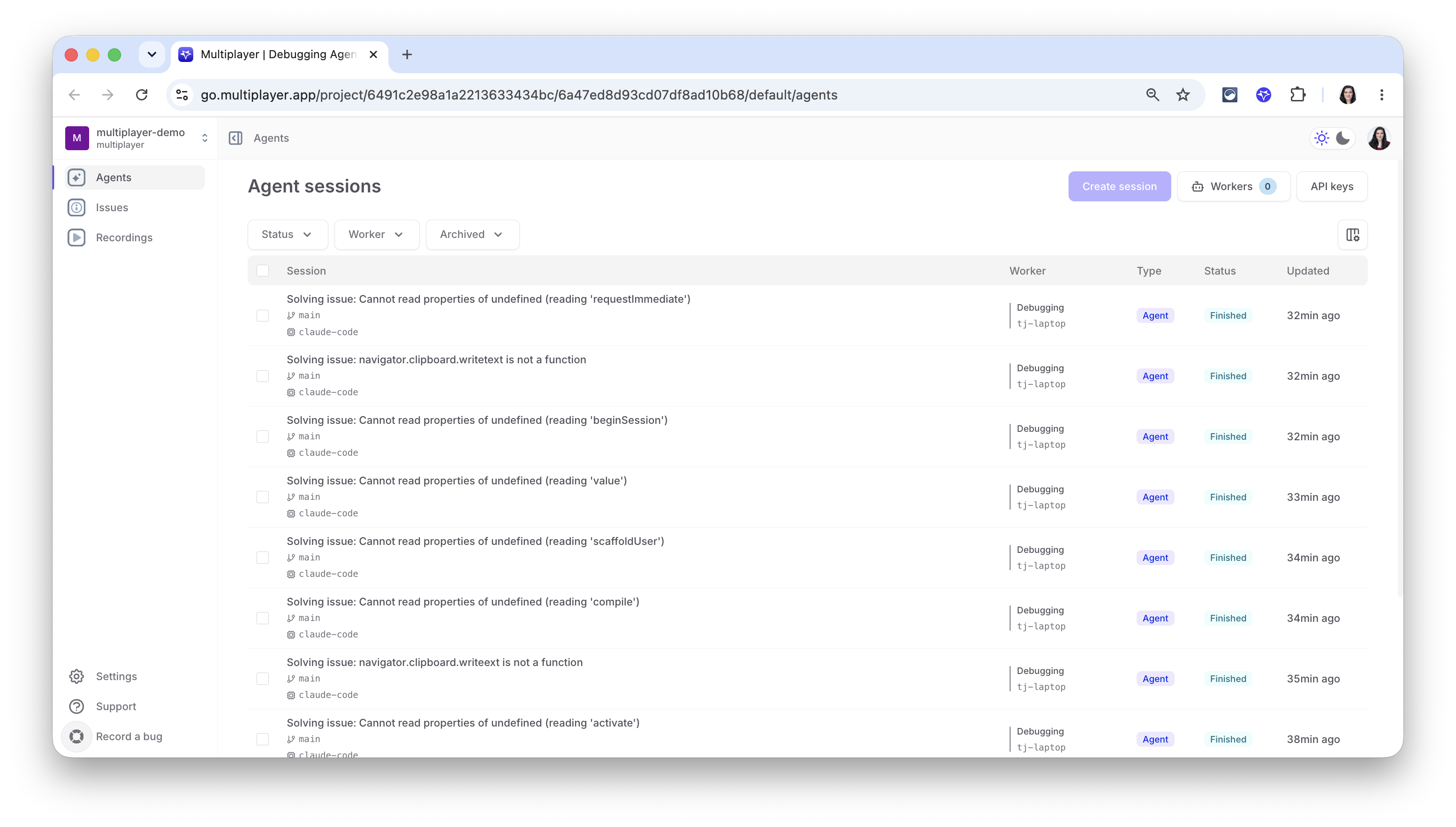Viewport: 1456px width, 827px height.
Task: Click the multiplayer-demo workspace logo
Action: [x=77, y=138]
